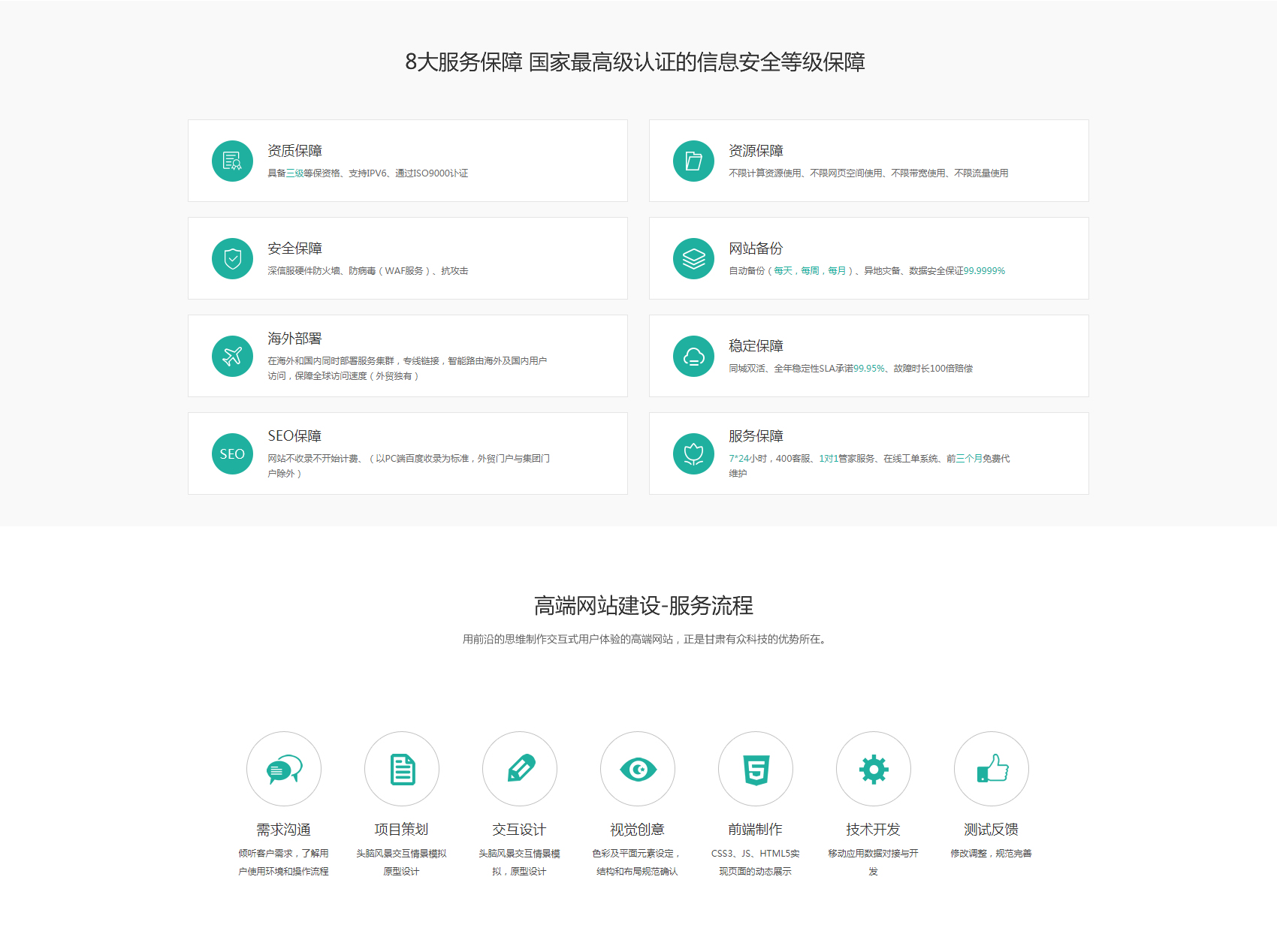Click the 技术开发 step label
Screen dimensions: 1277x952
tap(873, 830)
